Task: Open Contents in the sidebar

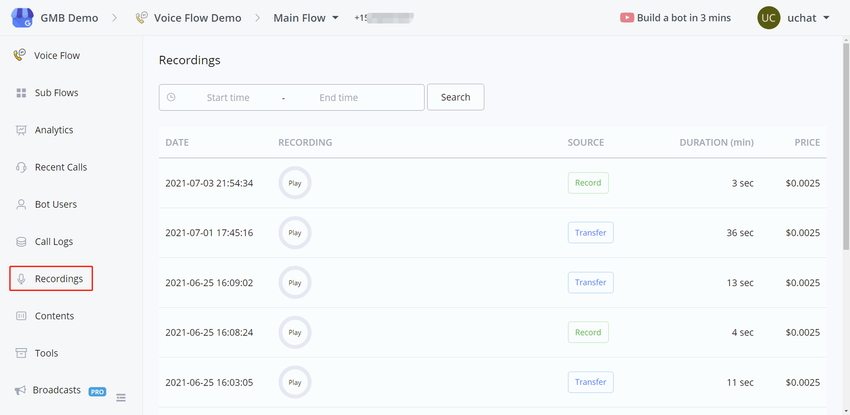Action: (x=54, y=316)
